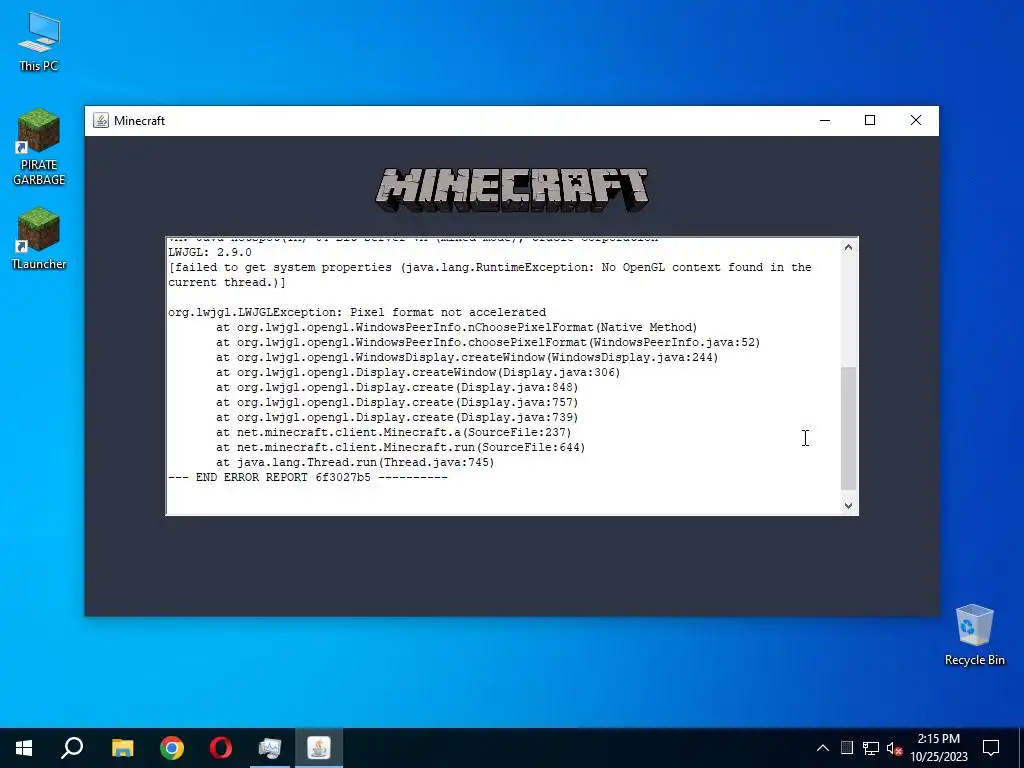1024x768 pixels.
Task: Open the muted volume tray icon
Action: (894, 748)
